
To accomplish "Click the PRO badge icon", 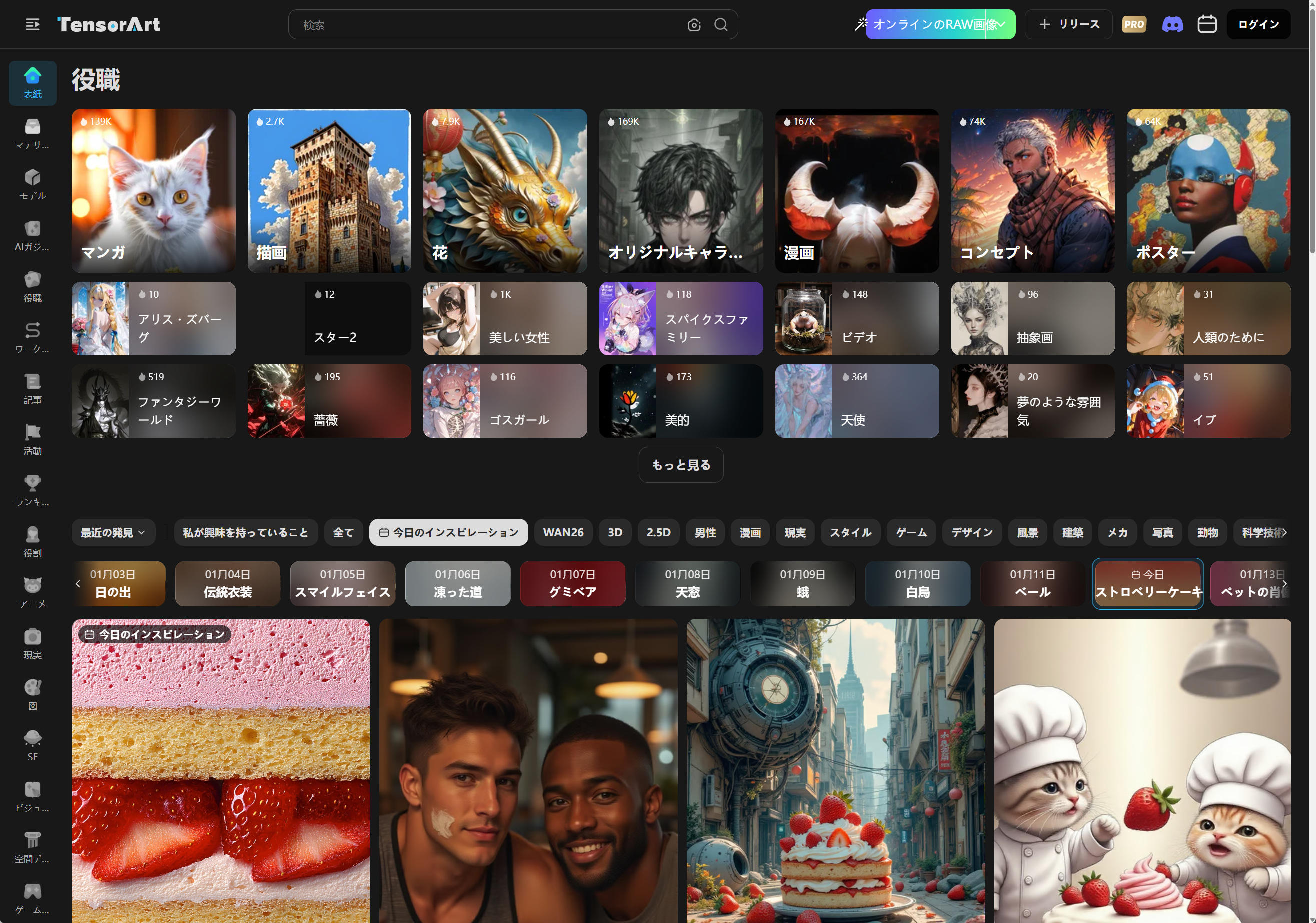I will coord(1134,24).
